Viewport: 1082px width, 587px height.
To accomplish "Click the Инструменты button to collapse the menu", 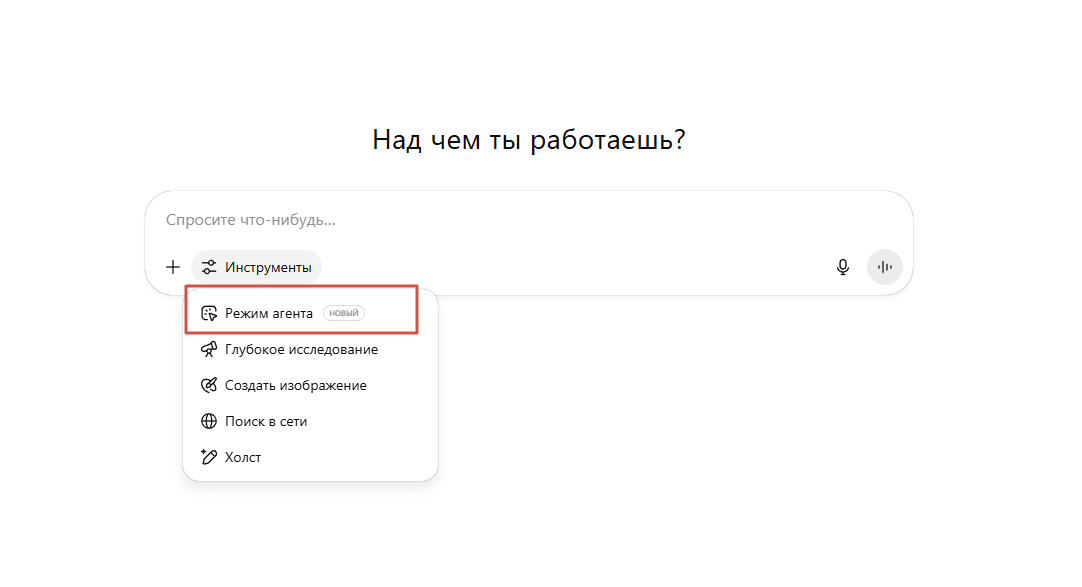I will (x=257, y=267).
